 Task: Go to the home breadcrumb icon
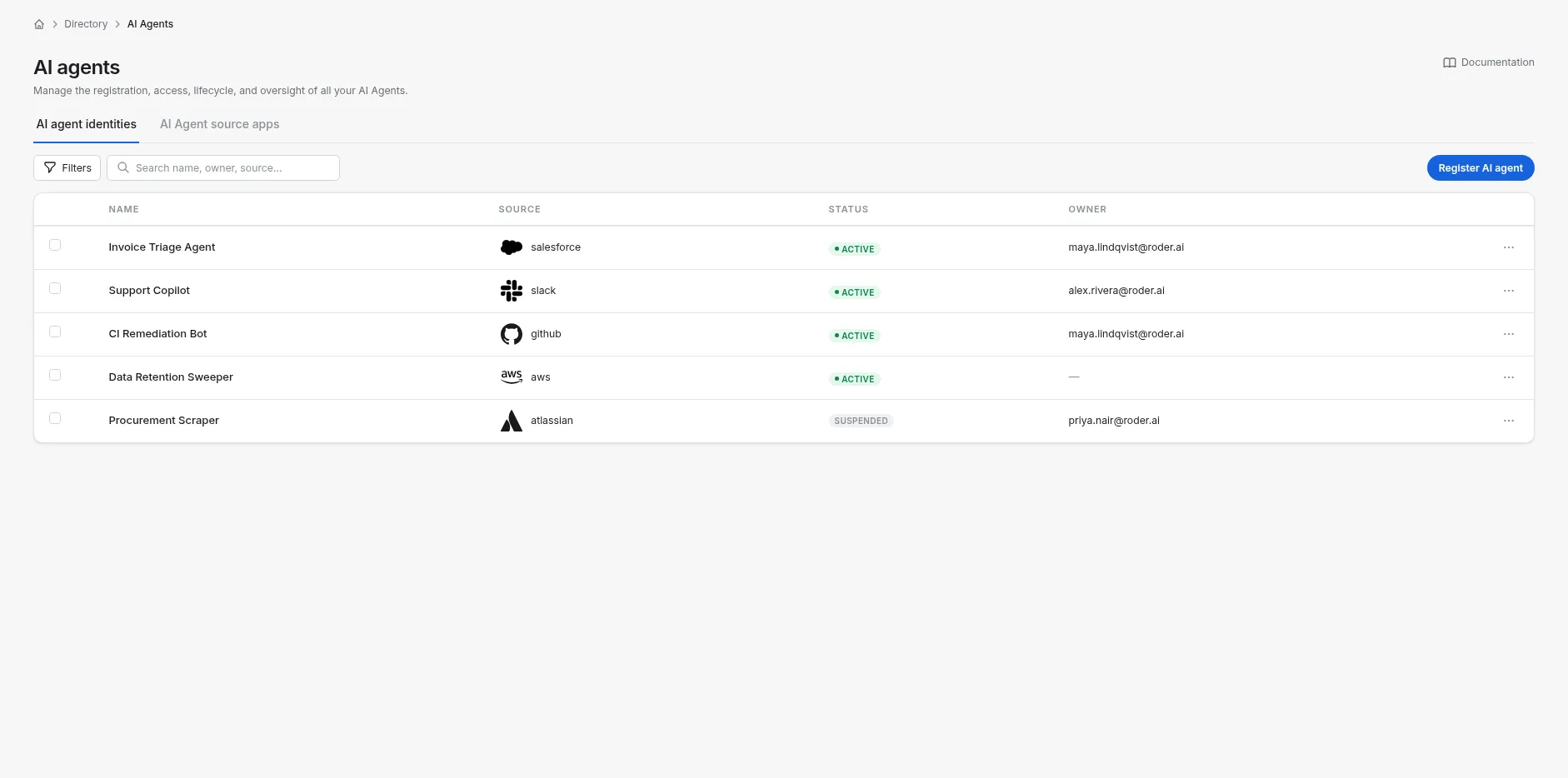[39, 24]
